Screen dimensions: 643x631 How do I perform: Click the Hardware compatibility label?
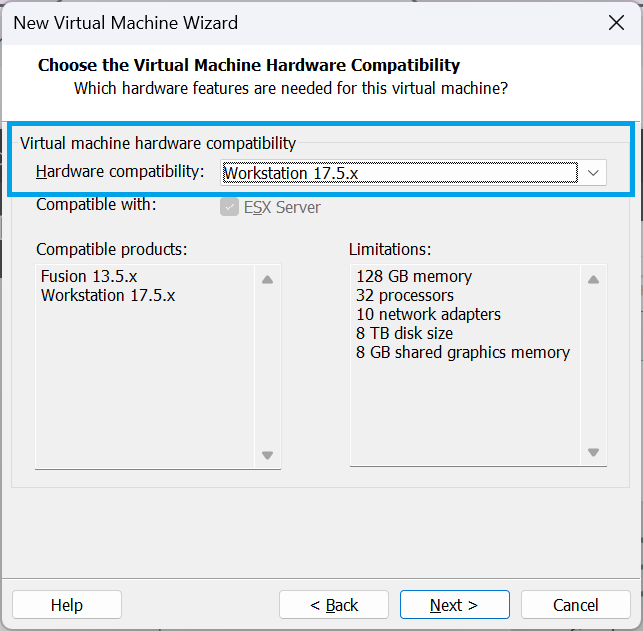120,171
